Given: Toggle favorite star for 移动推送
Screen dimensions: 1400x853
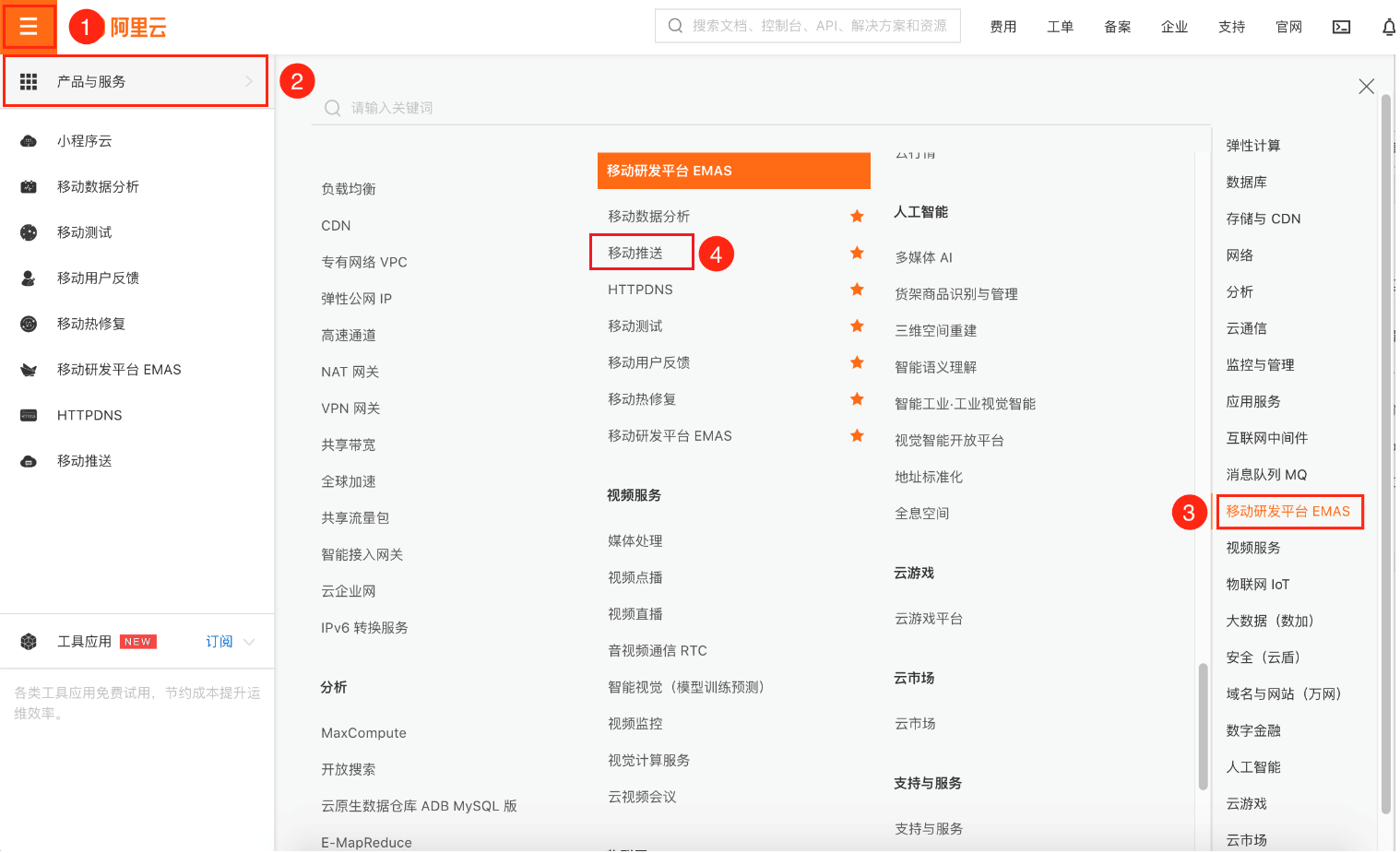Looking at the screenshot, I should (857, 253).
